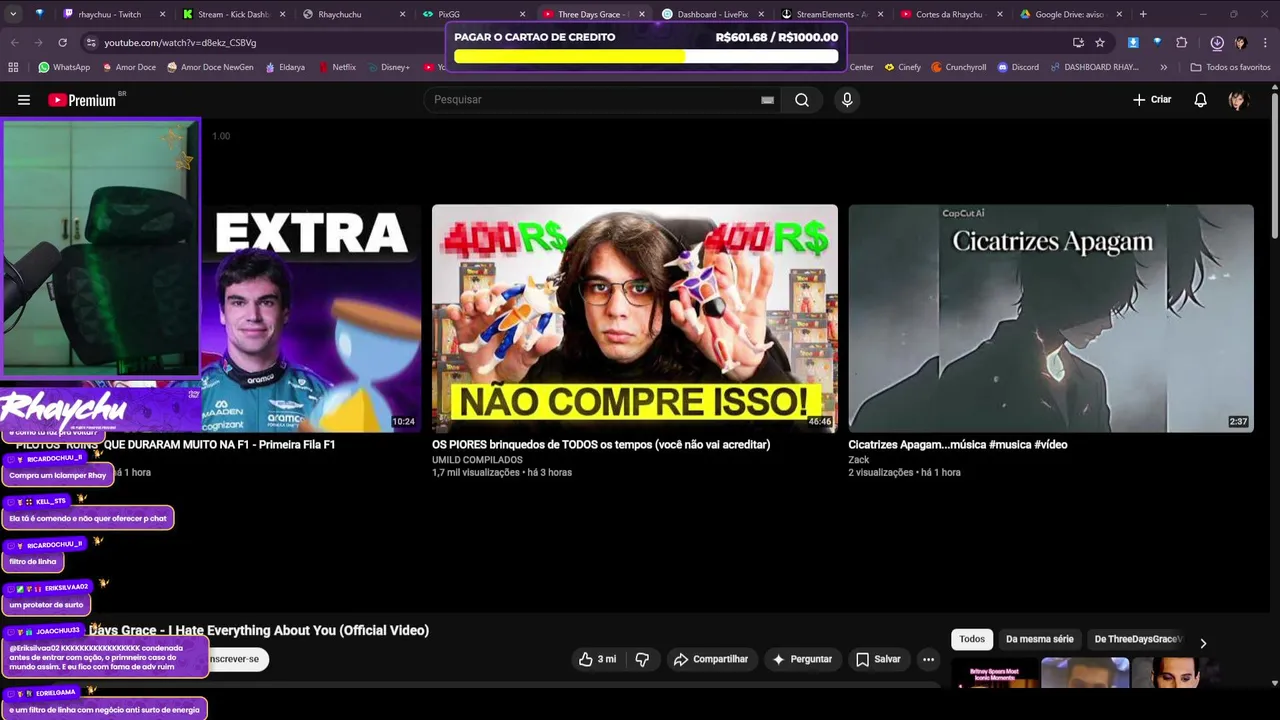Select the De ThreeDaysGrace chip

pyautogui.click(x=1138, y=639)
